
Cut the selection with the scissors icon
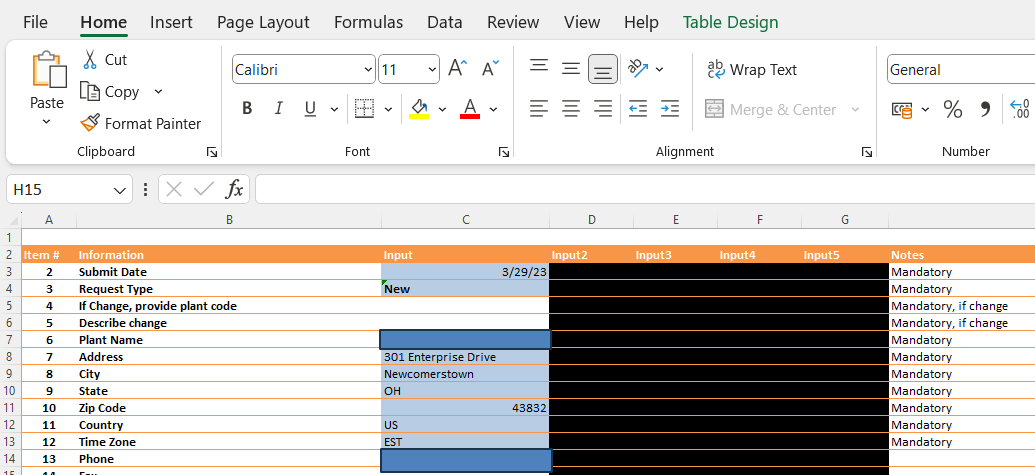90,59
